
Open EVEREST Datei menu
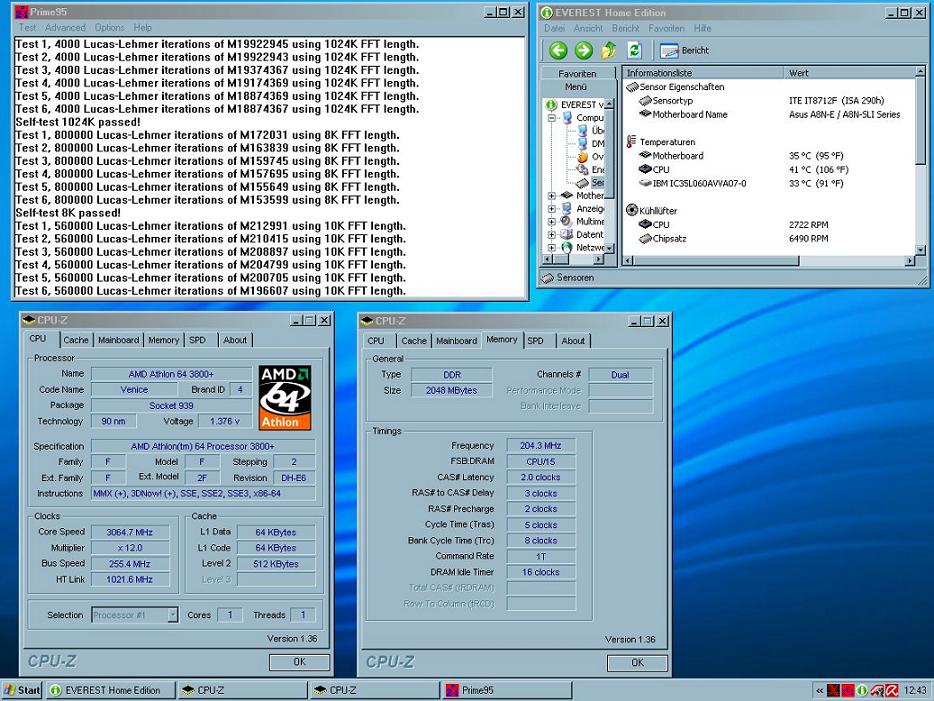[554, 28]
